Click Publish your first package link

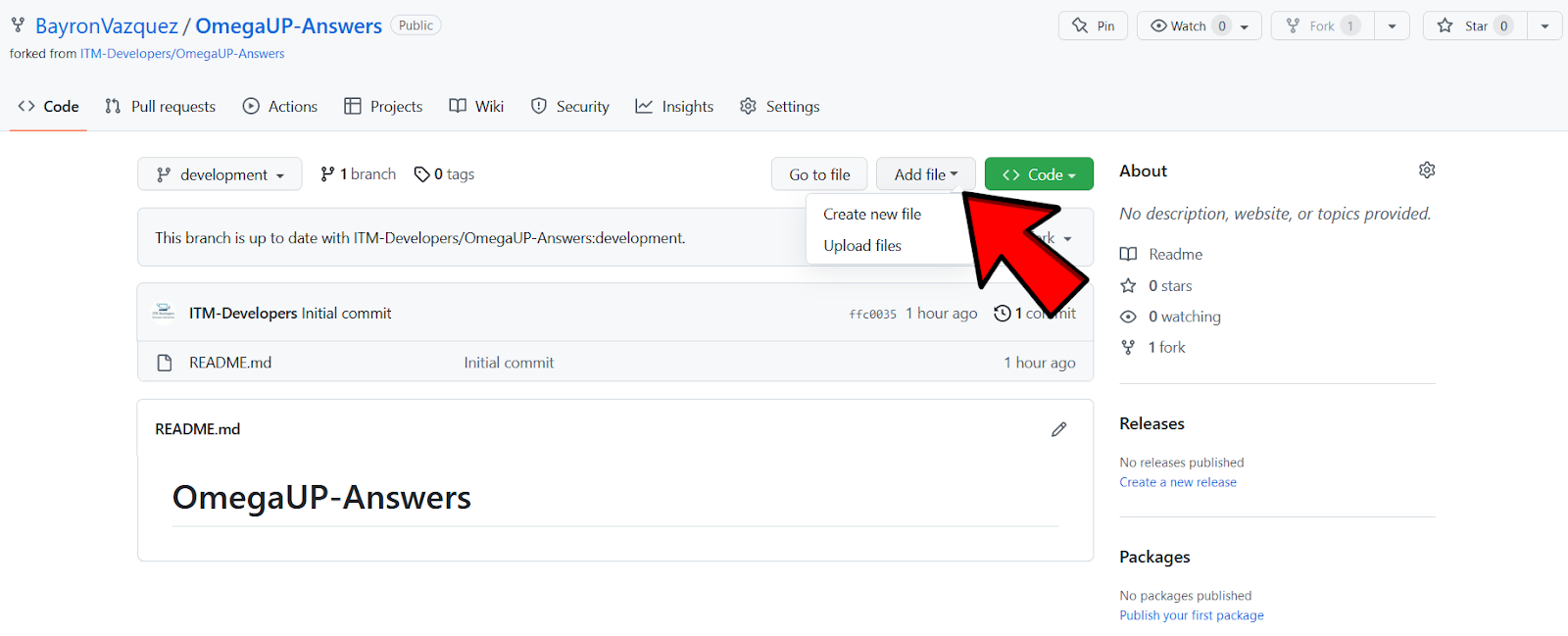coord(1192,615)
